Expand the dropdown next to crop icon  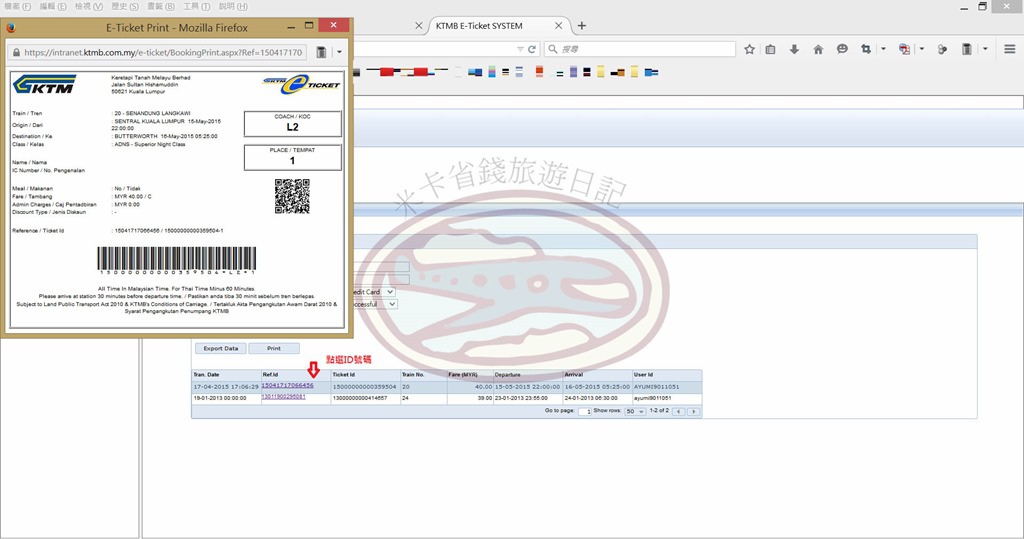coord(883,49)
